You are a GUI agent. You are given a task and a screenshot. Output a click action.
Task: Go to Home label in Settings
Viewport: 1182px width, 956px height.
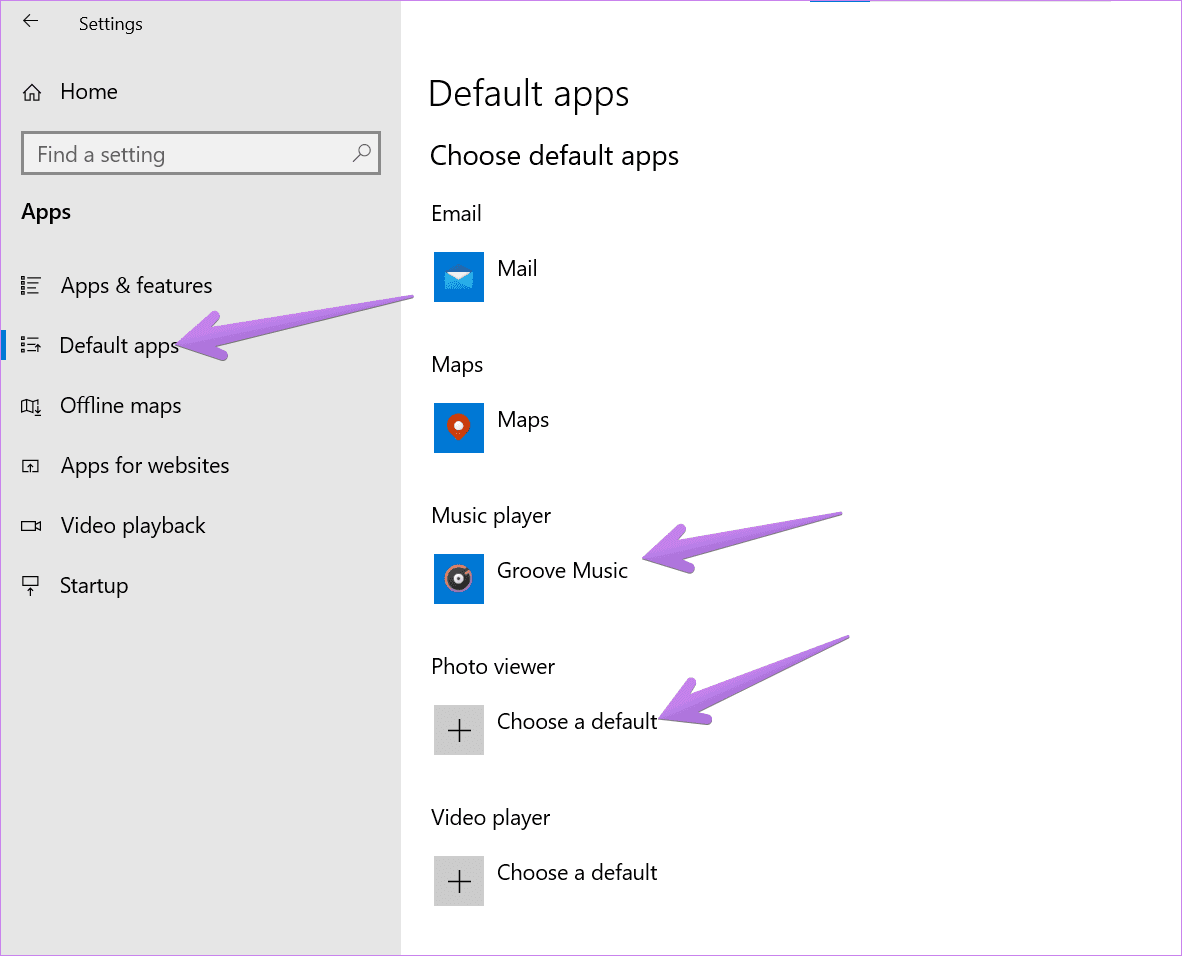[x=89, y=92]
